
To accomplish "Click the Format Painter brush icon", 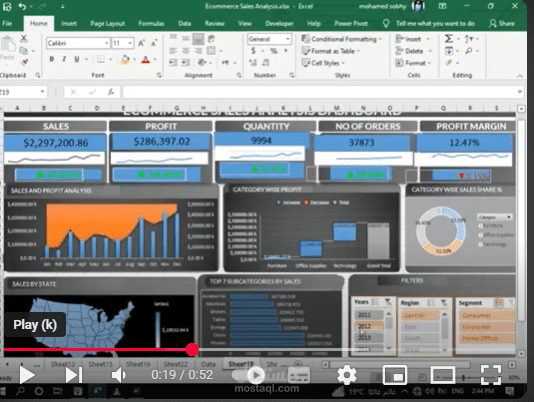I will pyautogui.click(x=24, y=62).
